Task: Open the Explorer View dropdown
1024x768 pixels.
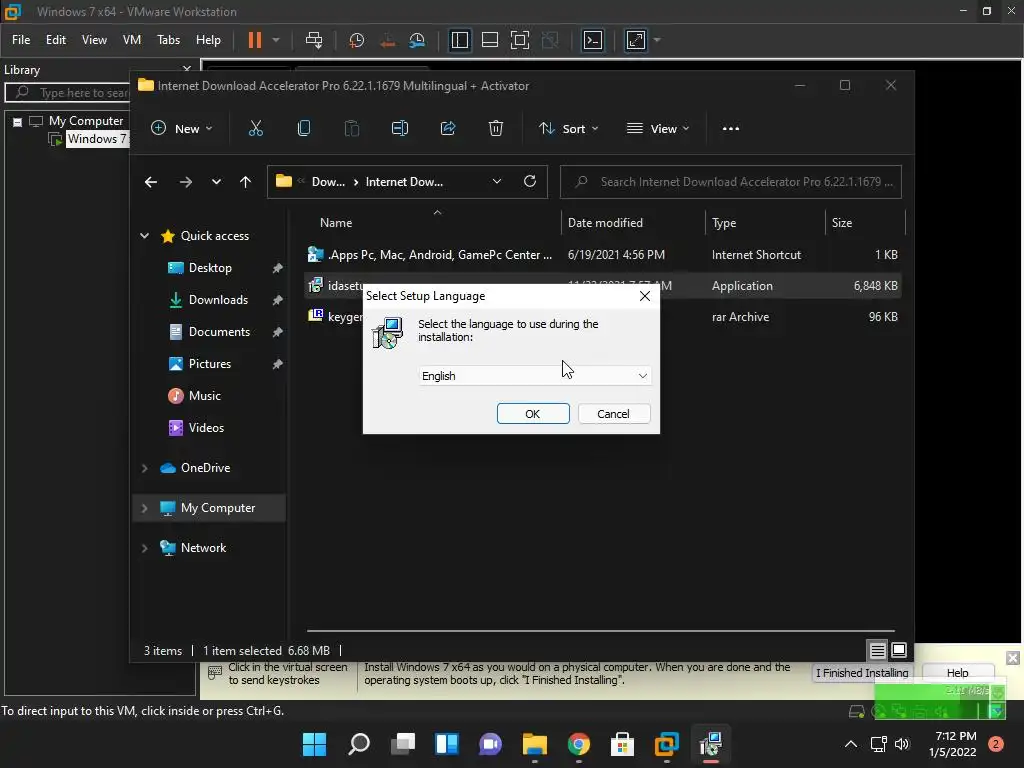Action: point(658,129)
